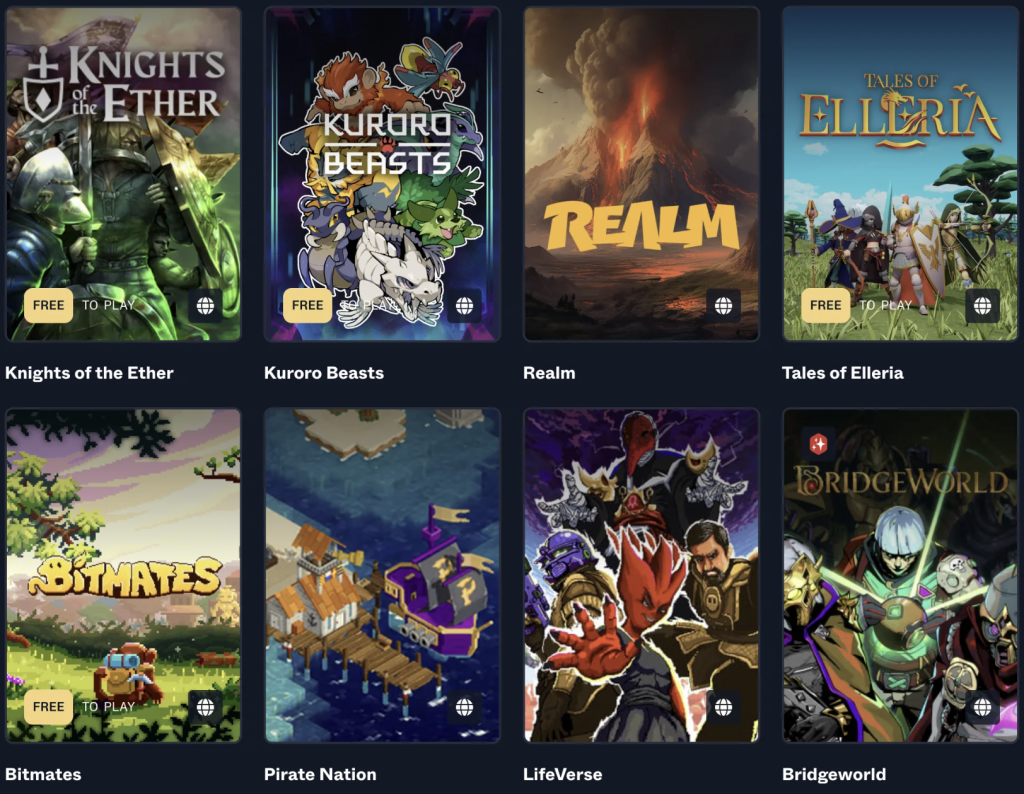The width and height of the screenshot is (1024, 794).
Task: Open the Bridgeworld title link
Action: pos(834,774)
